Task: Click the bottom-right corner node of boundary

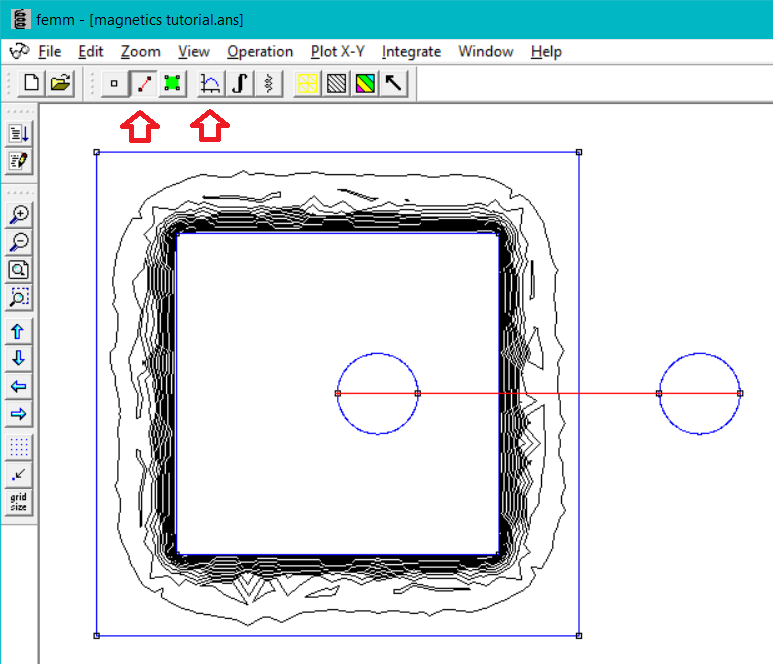Action: pyautogui.click(x=579, y=636)
